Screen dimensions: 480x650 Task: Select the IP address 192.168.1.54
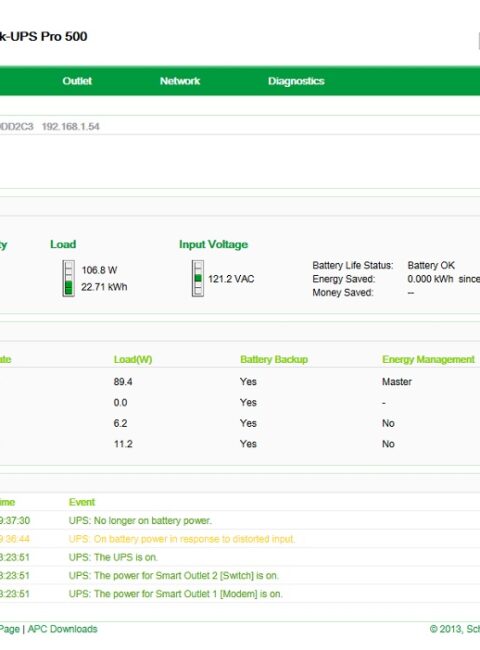tap(70, 126)
